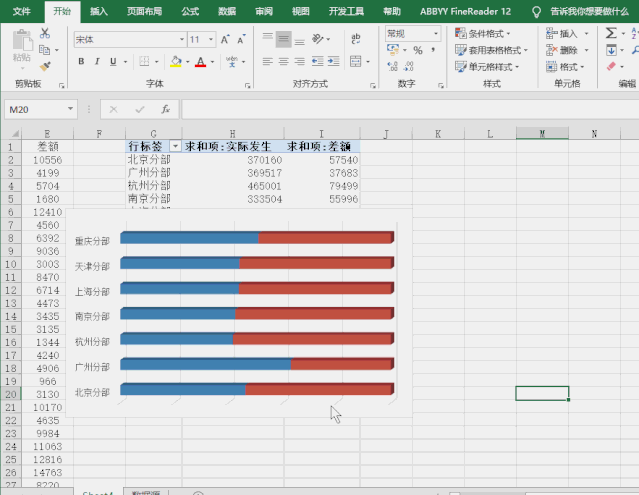Switch to the 数据 tab
Viewport: 639px width, 495px height.
(227, 11)
